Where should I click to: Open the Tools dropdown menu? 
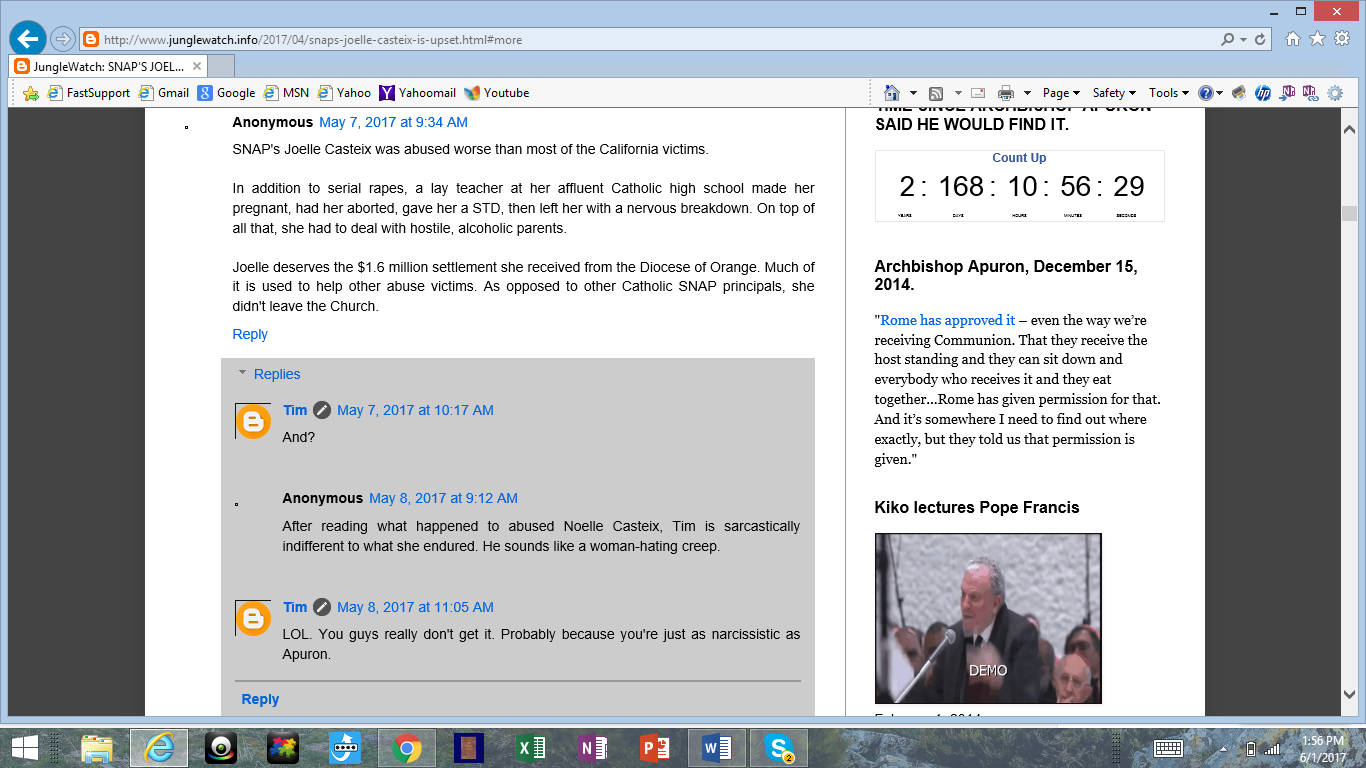pyautogui.click(x=1168, y=93)
